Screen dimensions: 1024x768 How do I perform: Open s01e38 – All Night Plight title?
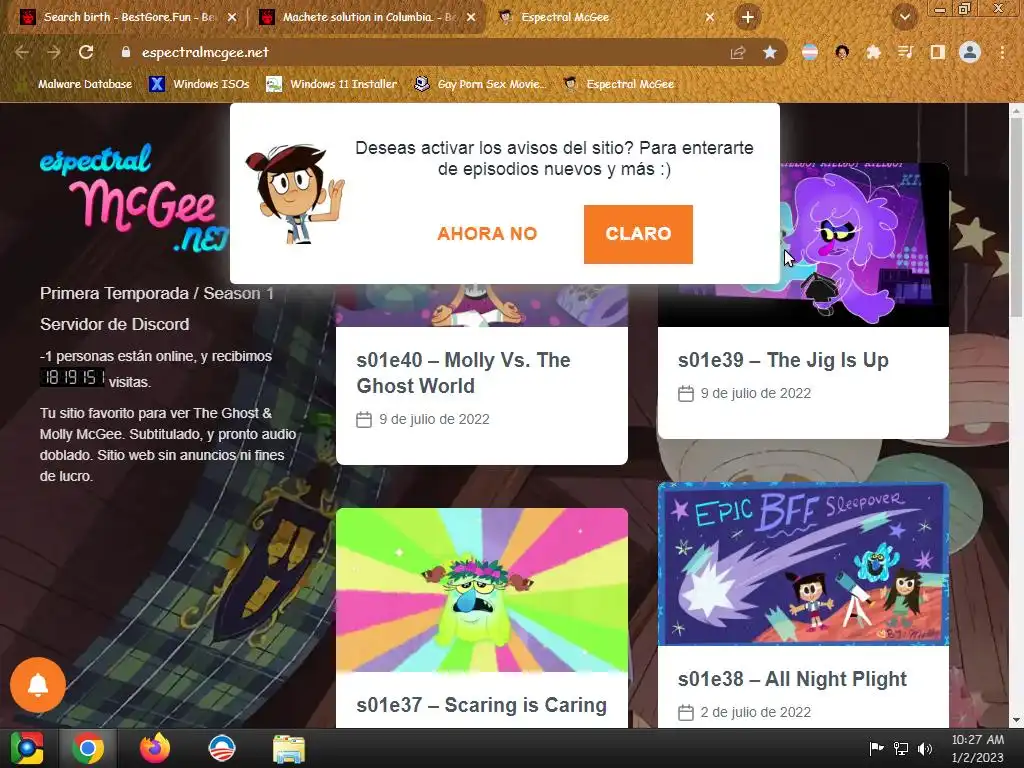792,679
